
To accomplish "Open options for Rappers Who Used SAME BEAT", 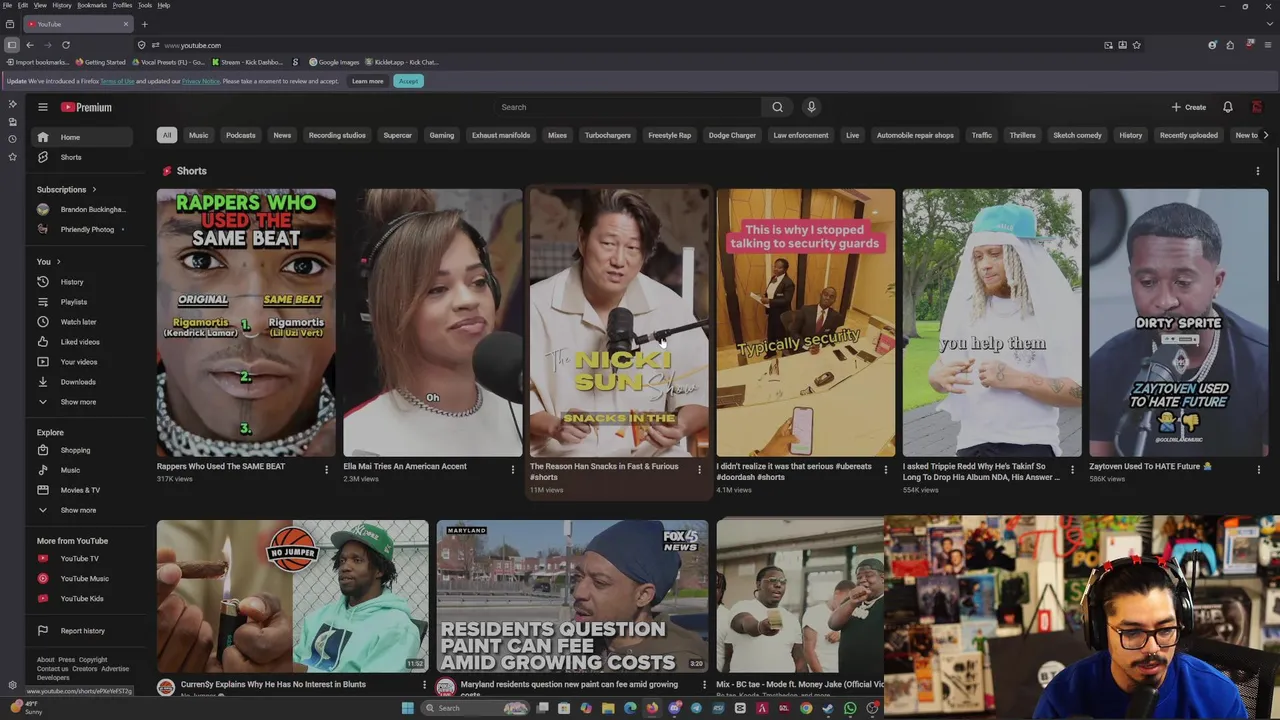I will [326, 469].
